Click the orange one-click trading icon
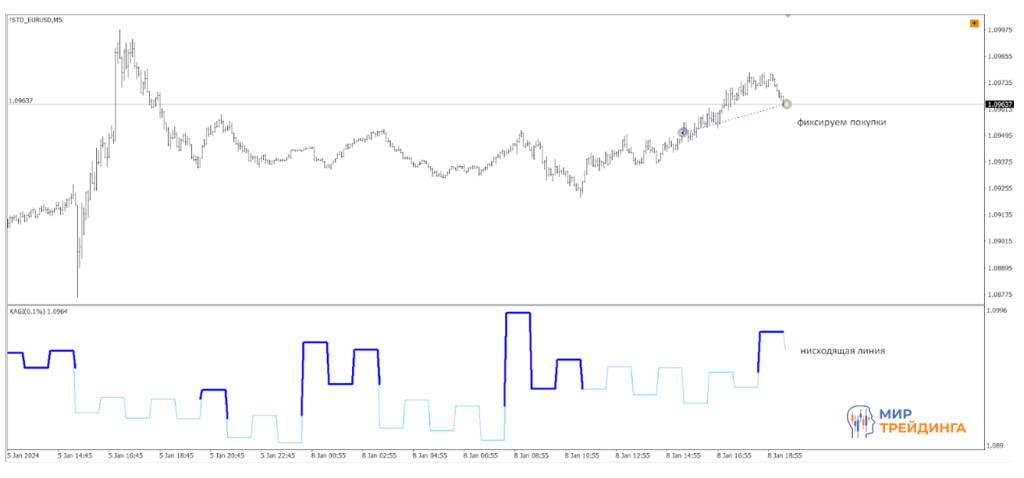The image size is (1024, 478). click(x=974, y=23)
